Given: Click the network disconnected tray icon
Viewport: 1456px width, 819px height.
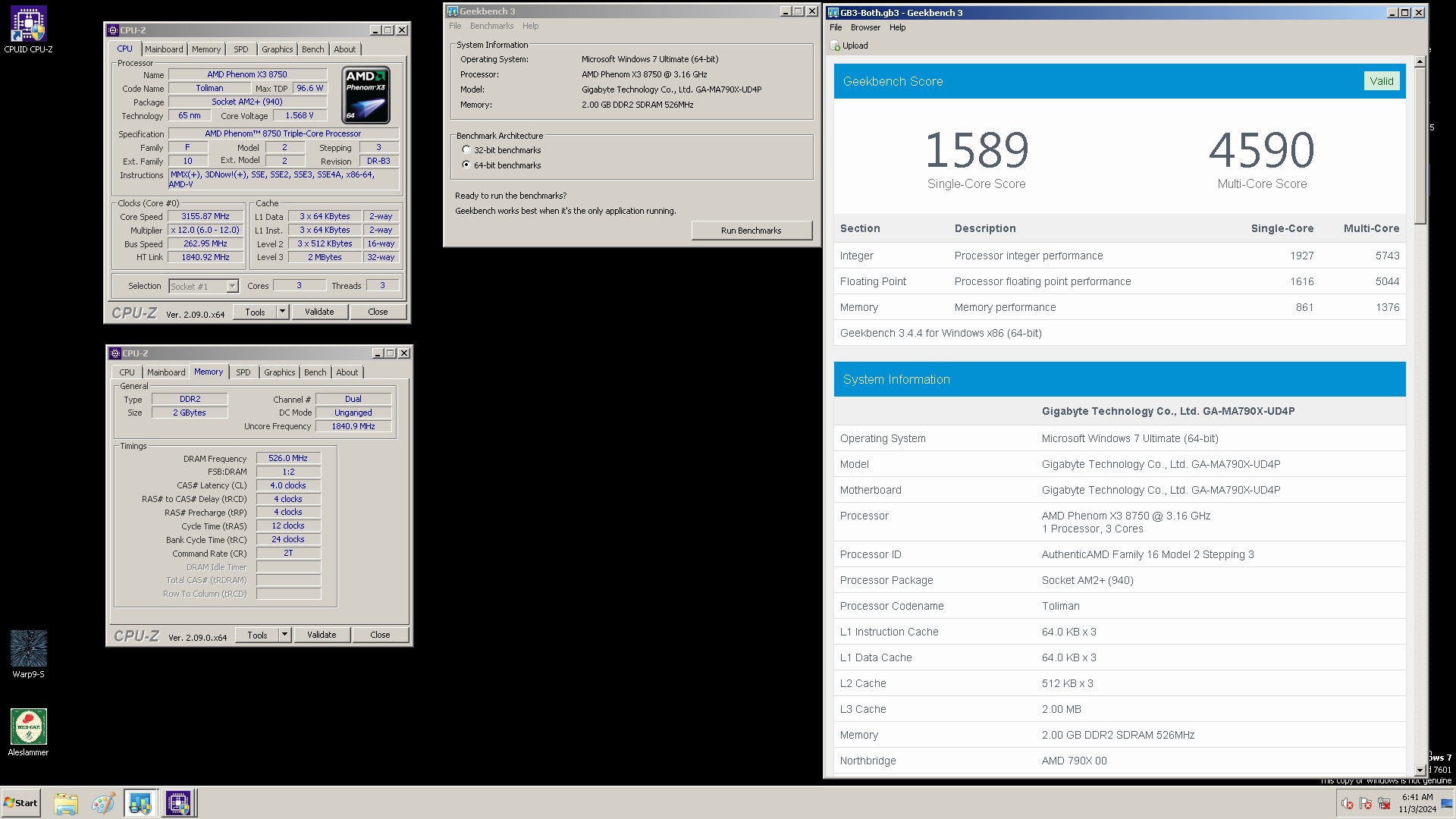Looking at the screenshot, I should pos(1384,803).
